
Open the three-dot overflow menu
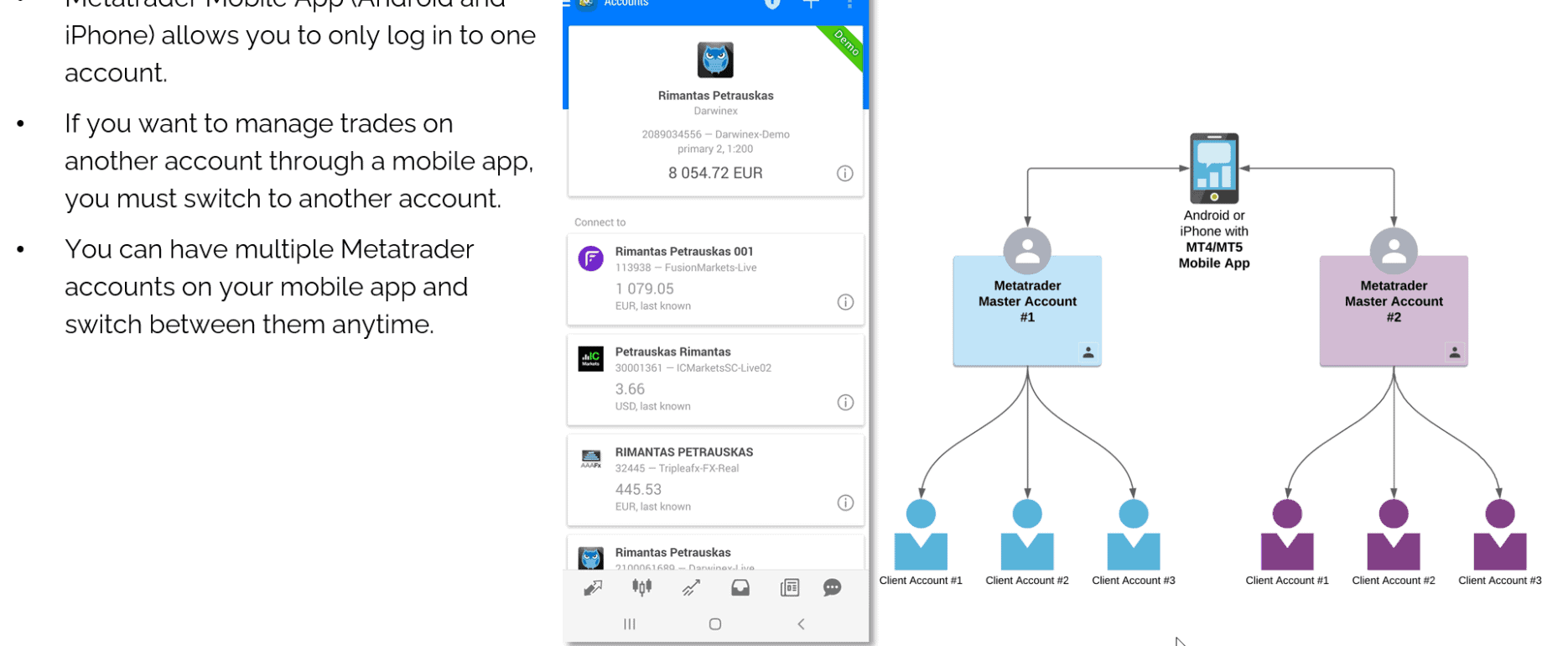coord(849,4)
